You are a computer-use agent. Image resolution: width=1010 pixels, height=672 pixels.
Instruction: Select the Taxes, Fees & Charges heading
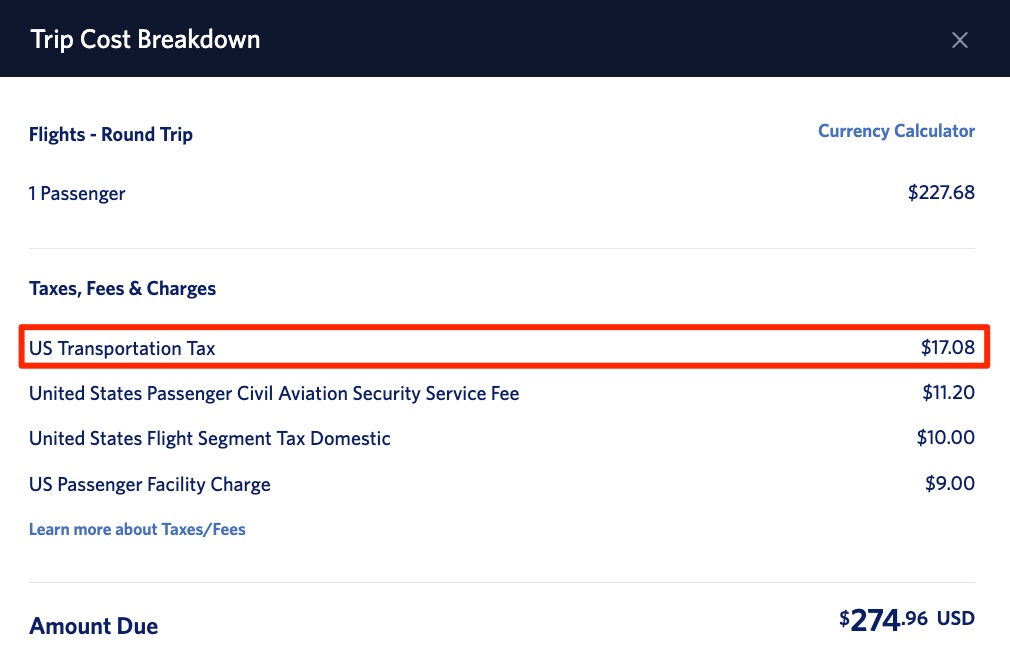pyautogui.click(x=122, y=289)
